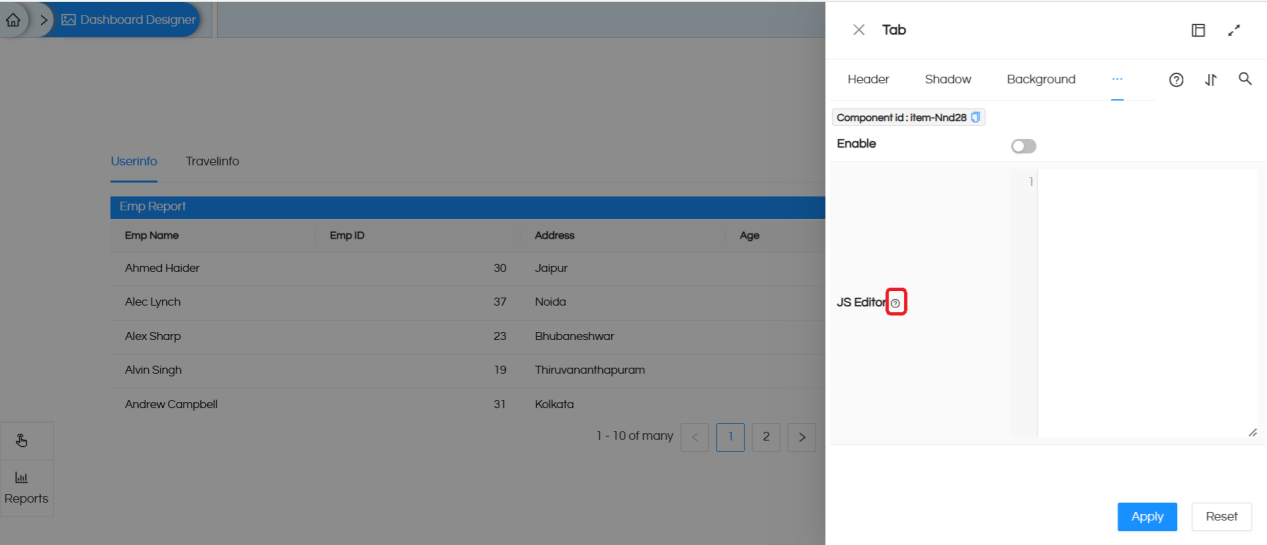This screenshot has height=545, width=1267.
Task: Click Emp ID value 19
Action: point(500,370)
